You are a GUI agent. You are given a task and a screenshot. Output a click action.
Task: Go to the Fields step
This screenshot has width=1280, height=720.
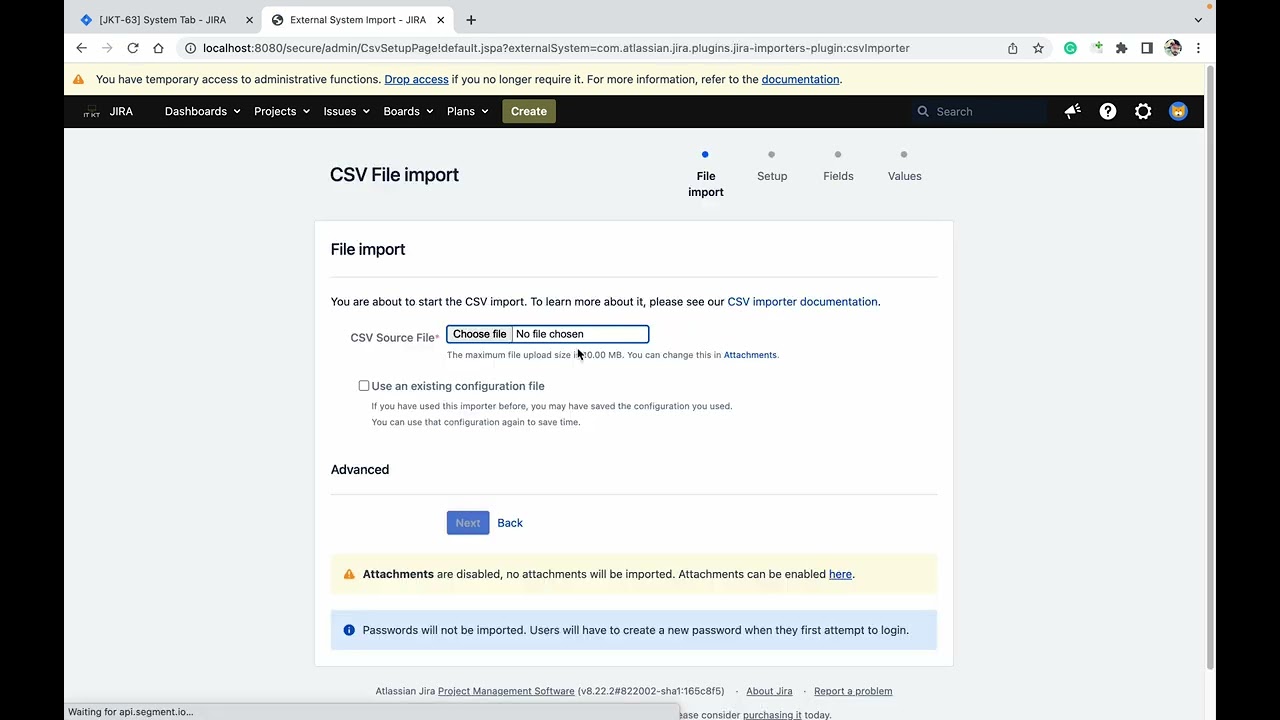[838, 167]
